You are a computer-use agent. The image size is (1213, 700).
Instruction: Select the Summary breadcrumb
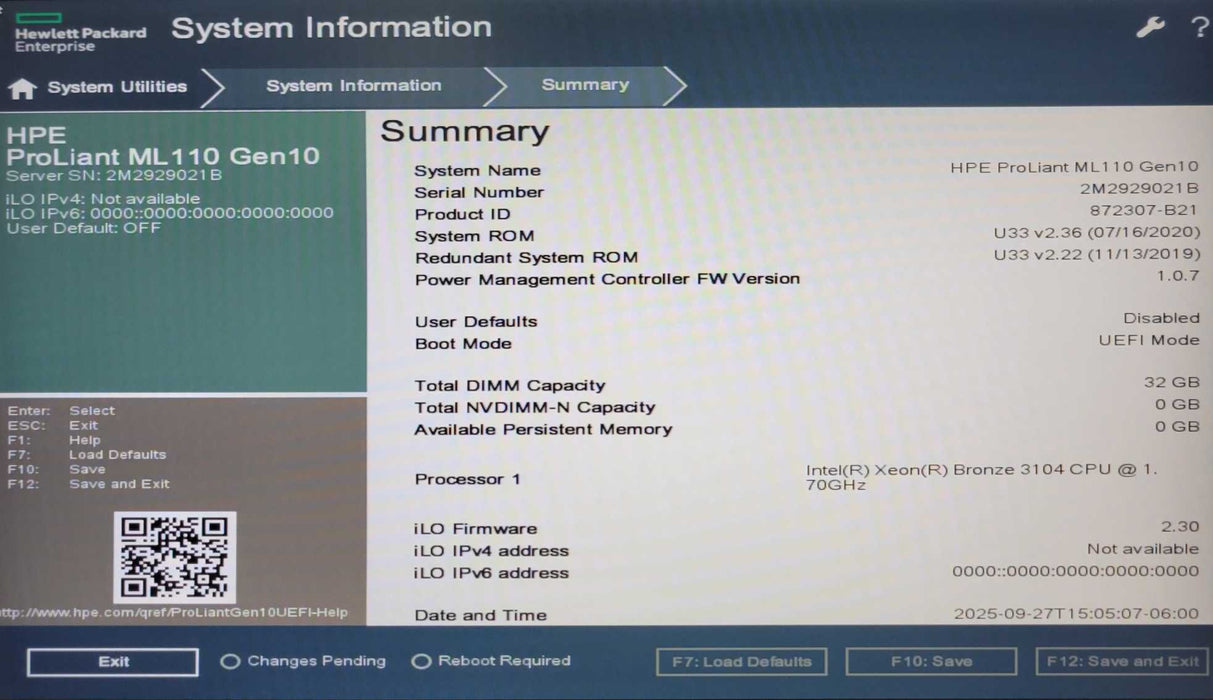pos(585,85)
